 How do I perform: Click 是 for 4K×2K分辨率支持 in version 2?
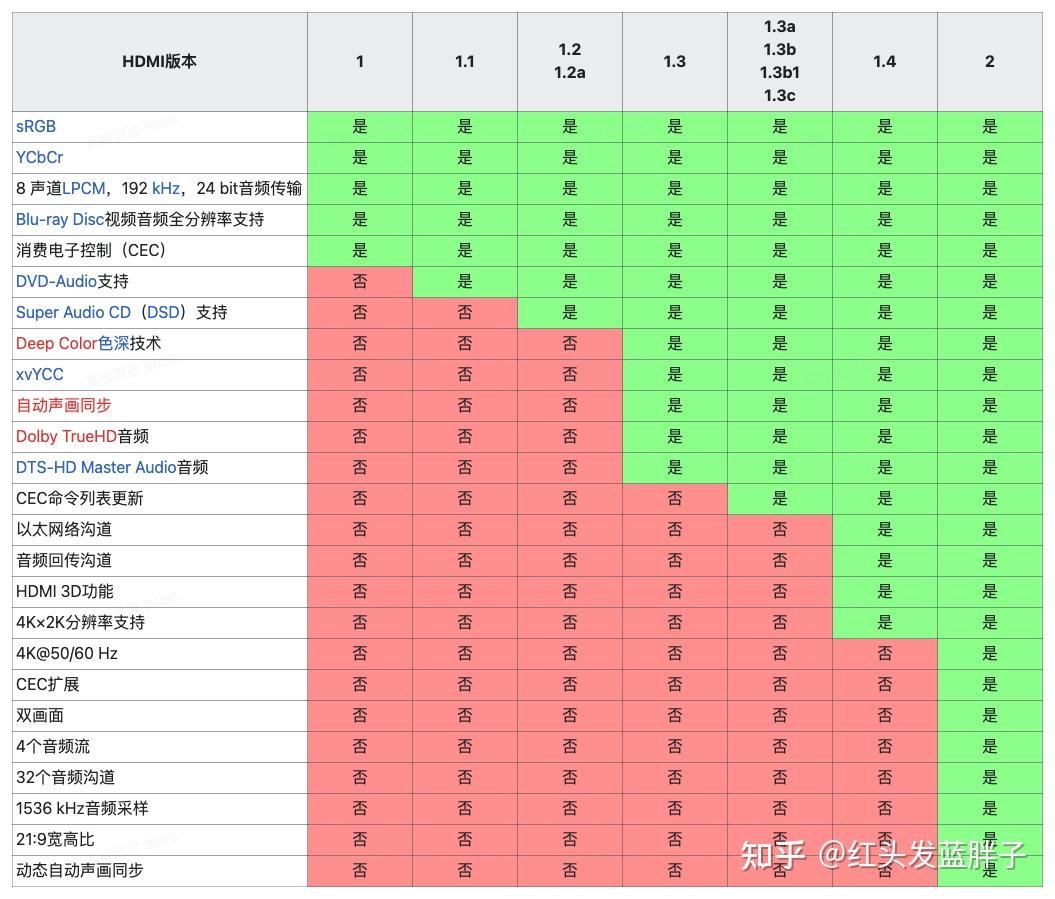tap(990, 622)
